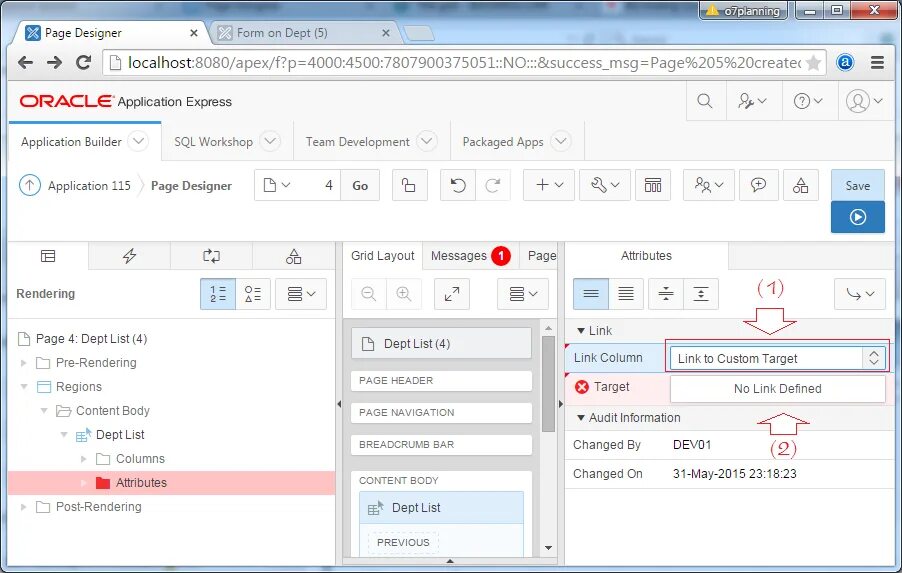Redo the last change

click(x=493, y=185)
